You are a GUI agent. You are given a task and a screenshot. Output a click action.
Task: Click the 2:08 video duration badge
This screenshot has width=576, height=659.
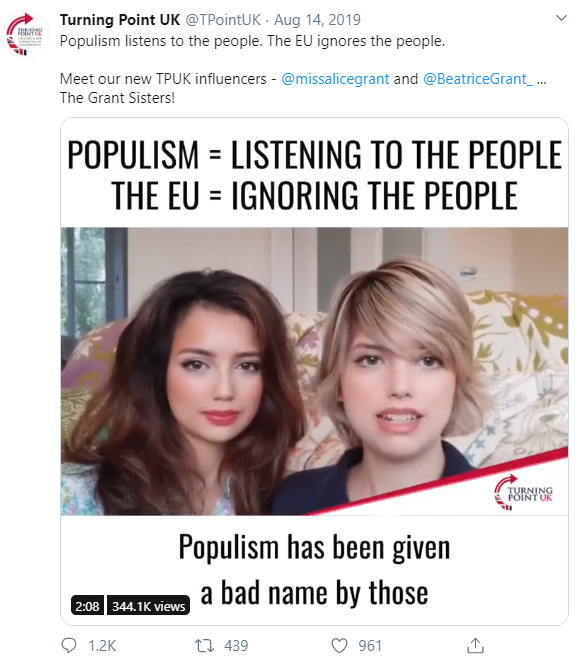(x=87, y=606)
